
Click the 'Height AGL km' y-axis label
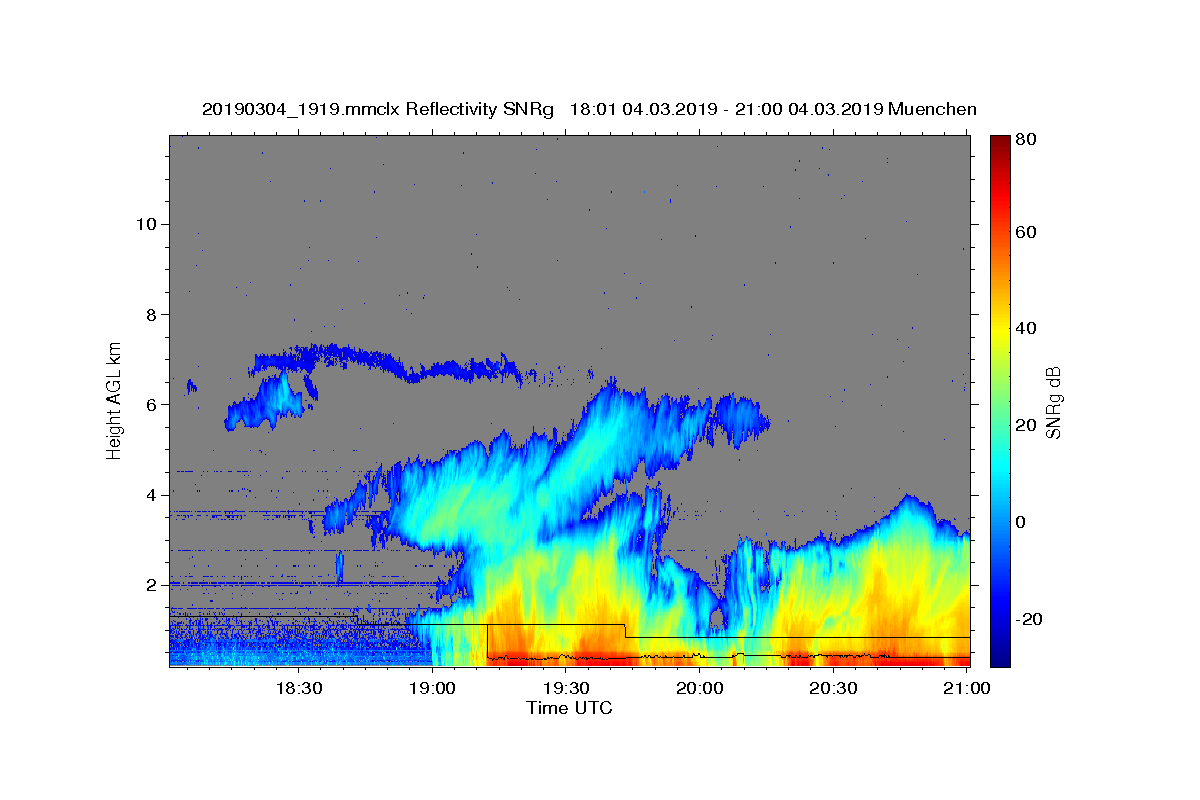pyautogui.click(x=115, y=399)
